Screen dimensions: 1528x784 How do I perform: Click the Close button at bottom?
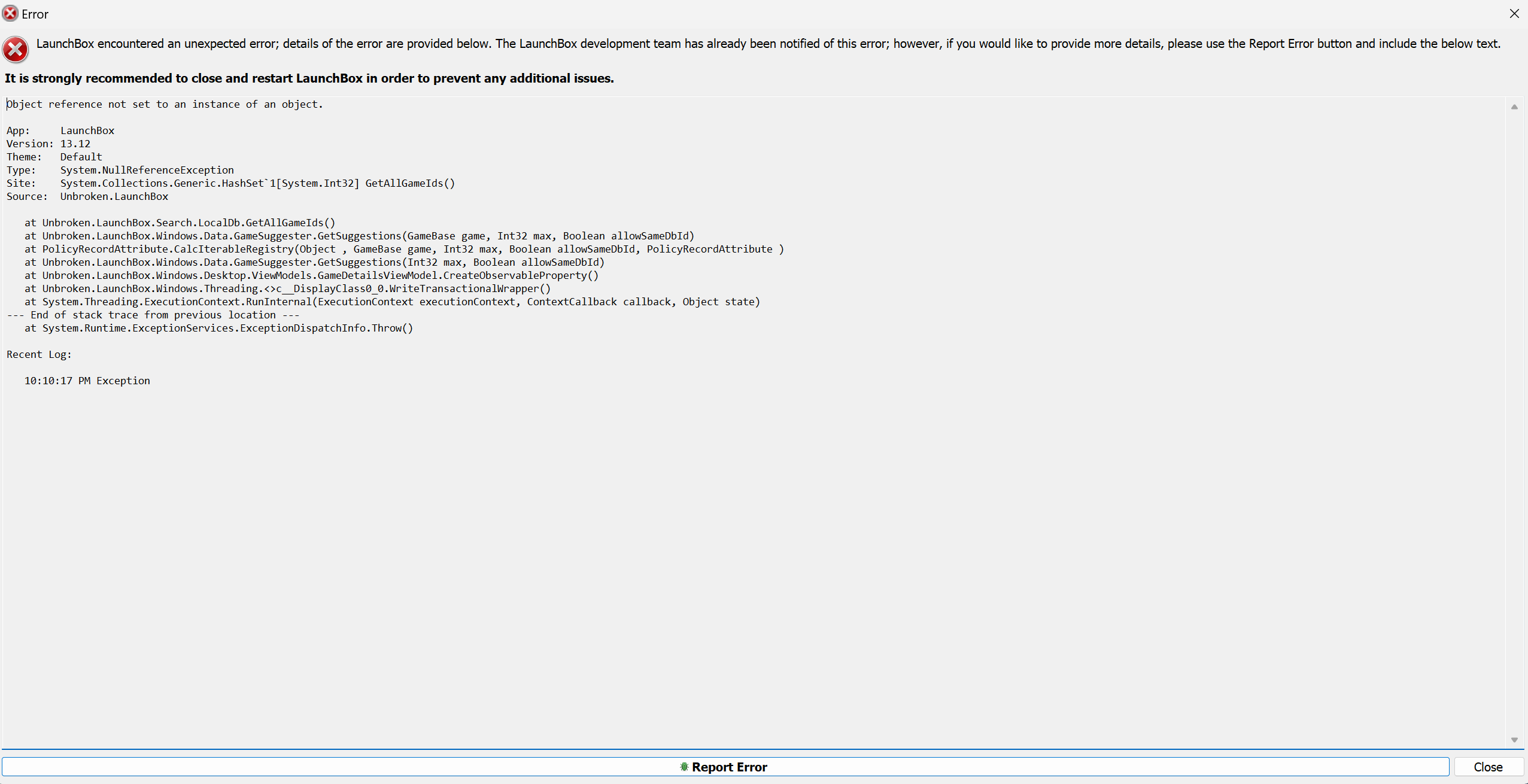tap(1488, 767)
